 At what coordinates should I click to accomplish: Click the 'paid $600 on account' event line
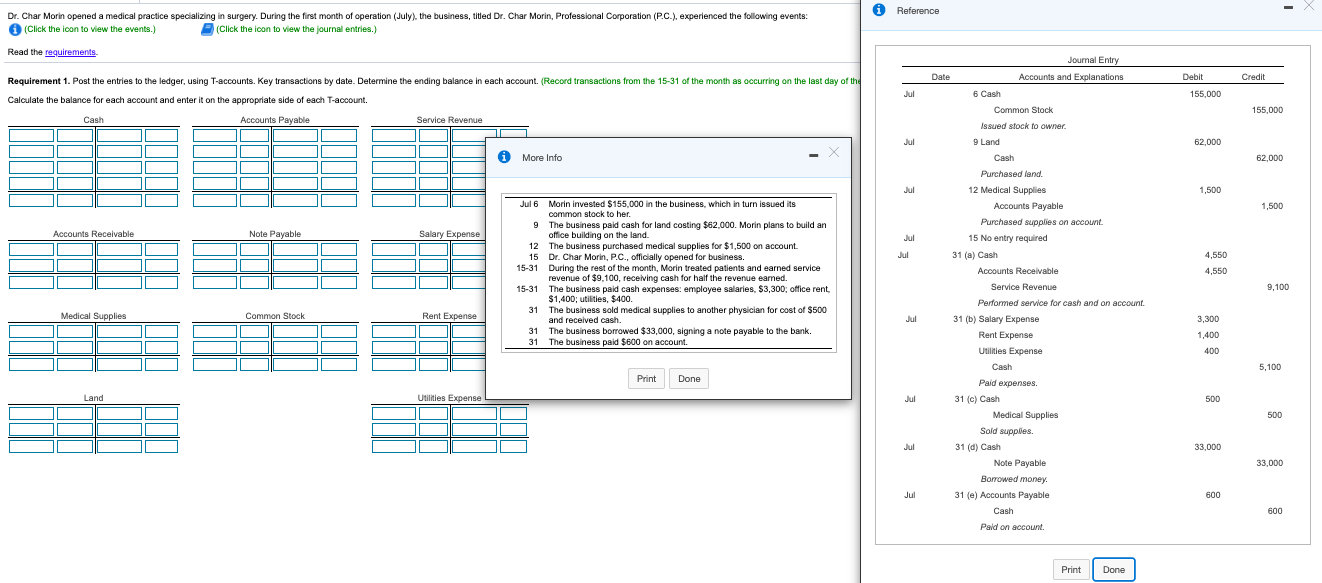[x=618, y=342]
